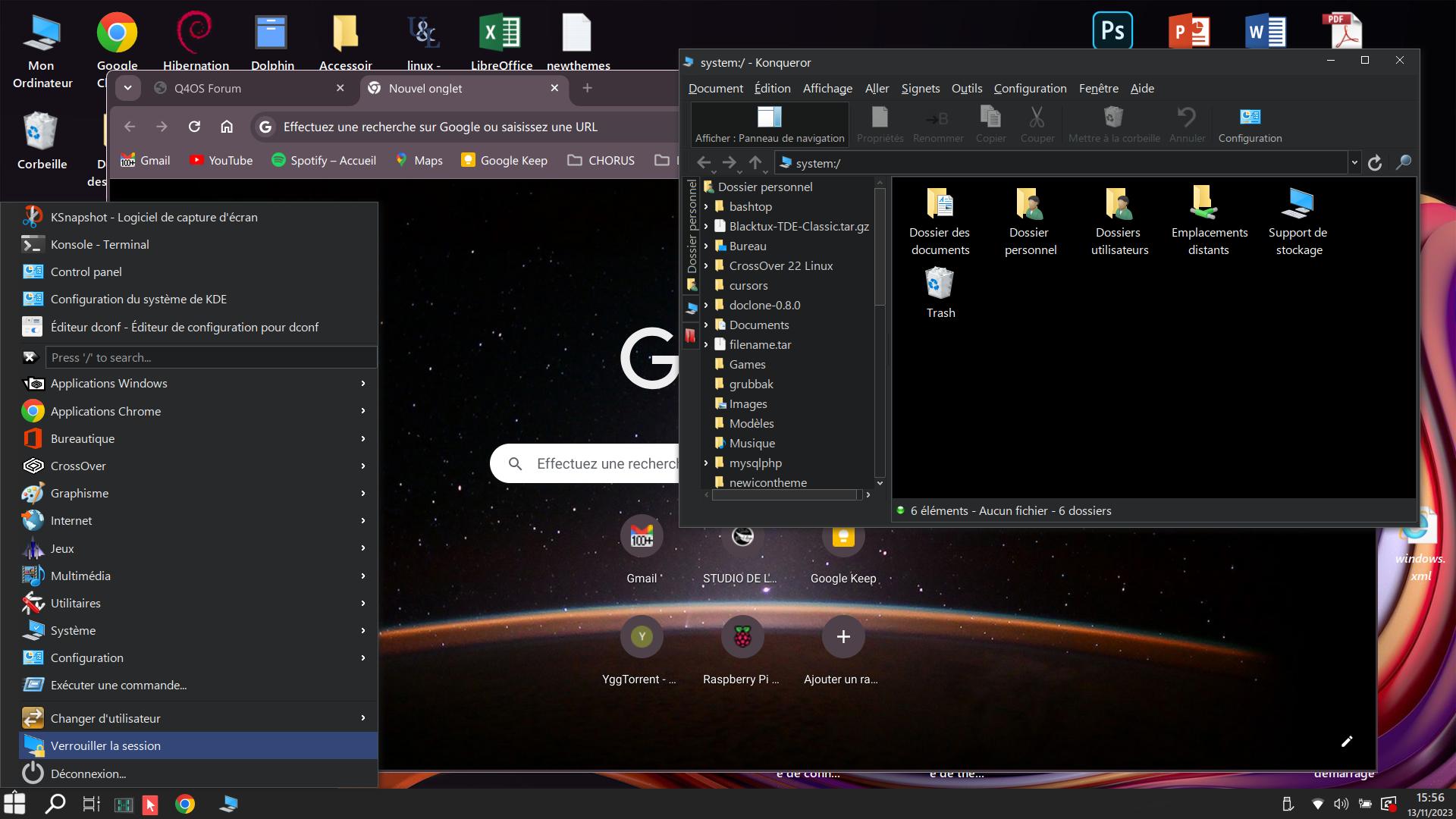
Task: Open the Signets menu in Konqueror
Action: pyautogui.click(x=920, y=88)
